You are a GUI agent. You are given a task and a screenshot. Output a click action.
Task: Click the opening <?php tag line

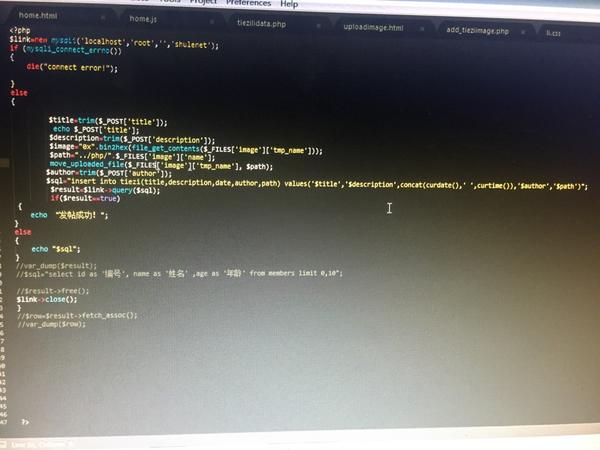[20, 30]
